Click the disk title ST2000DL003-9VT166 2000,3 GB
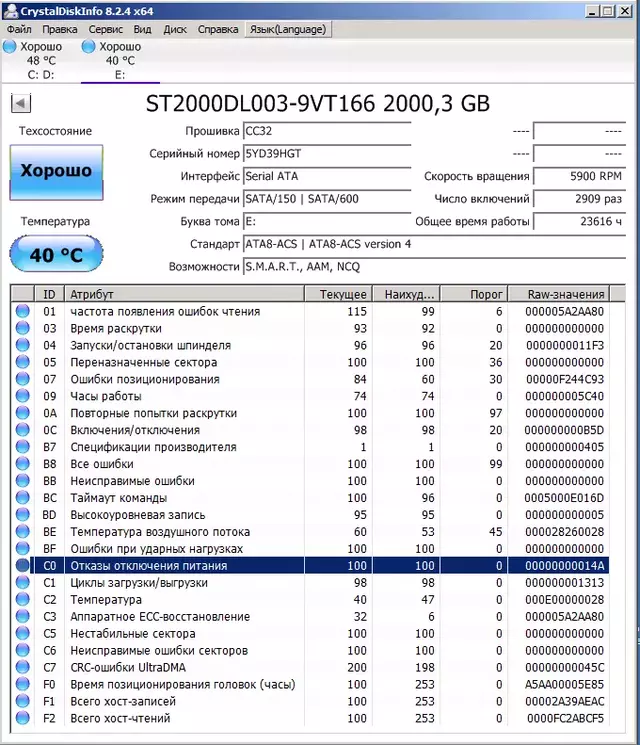 (317, 104)
